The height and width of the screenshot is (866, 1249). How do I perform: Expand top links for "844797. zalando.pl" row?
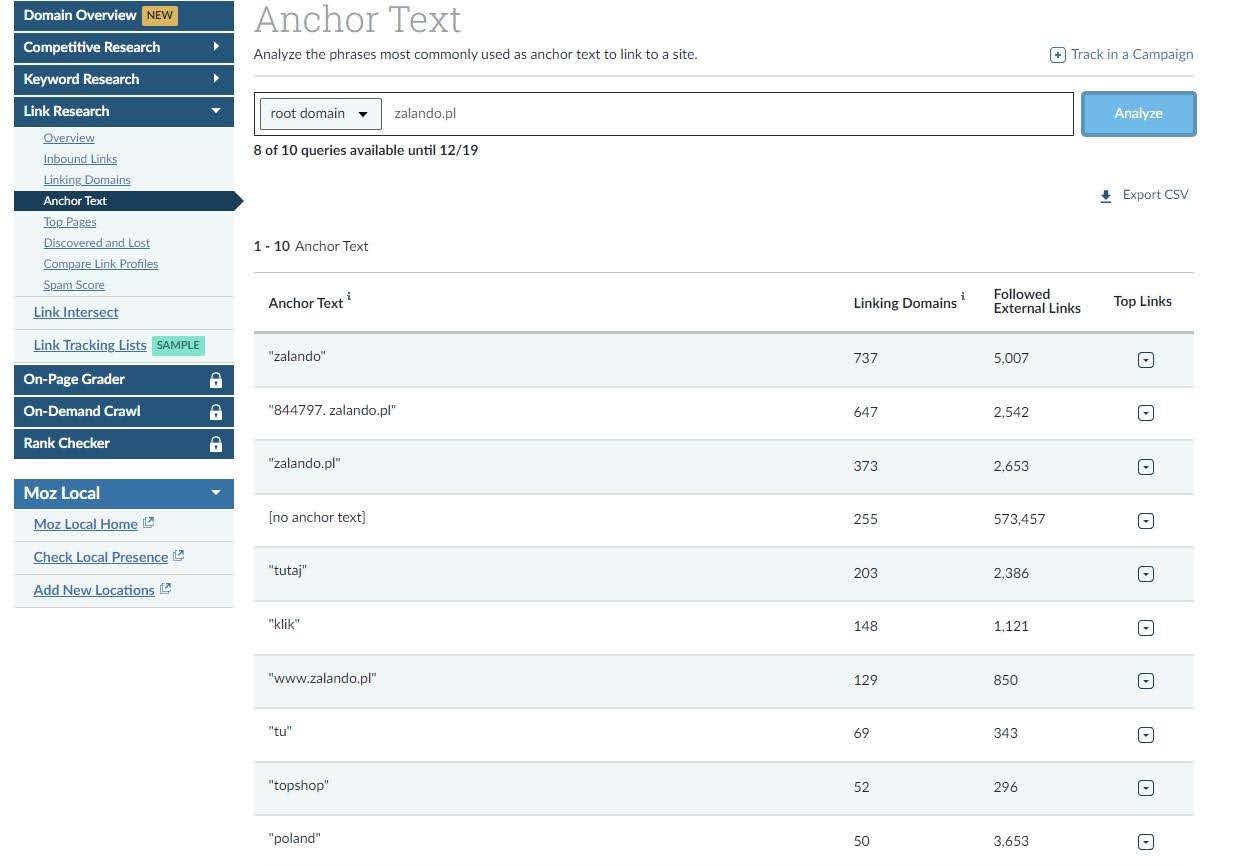click(1146, 413)
